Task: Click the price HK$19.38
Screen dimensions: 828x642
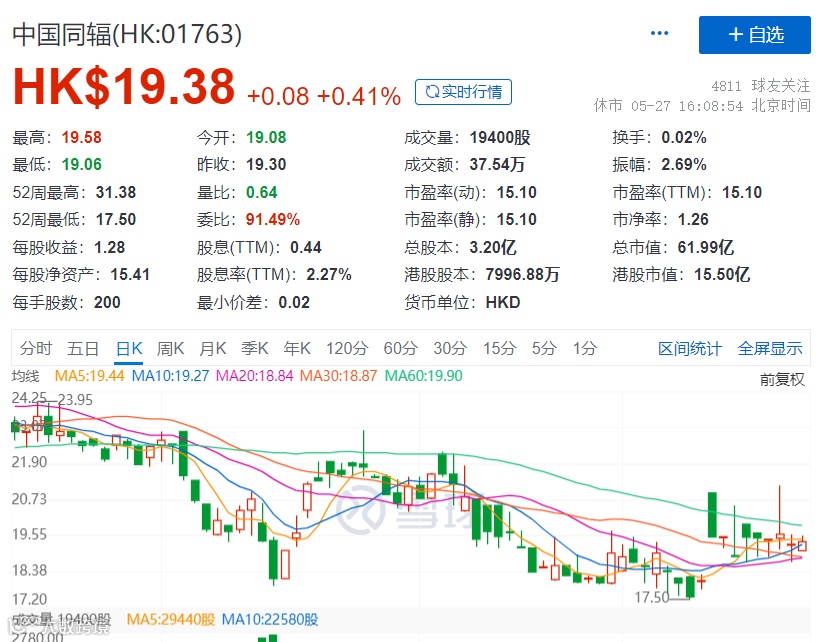Action: click(124, 86)
